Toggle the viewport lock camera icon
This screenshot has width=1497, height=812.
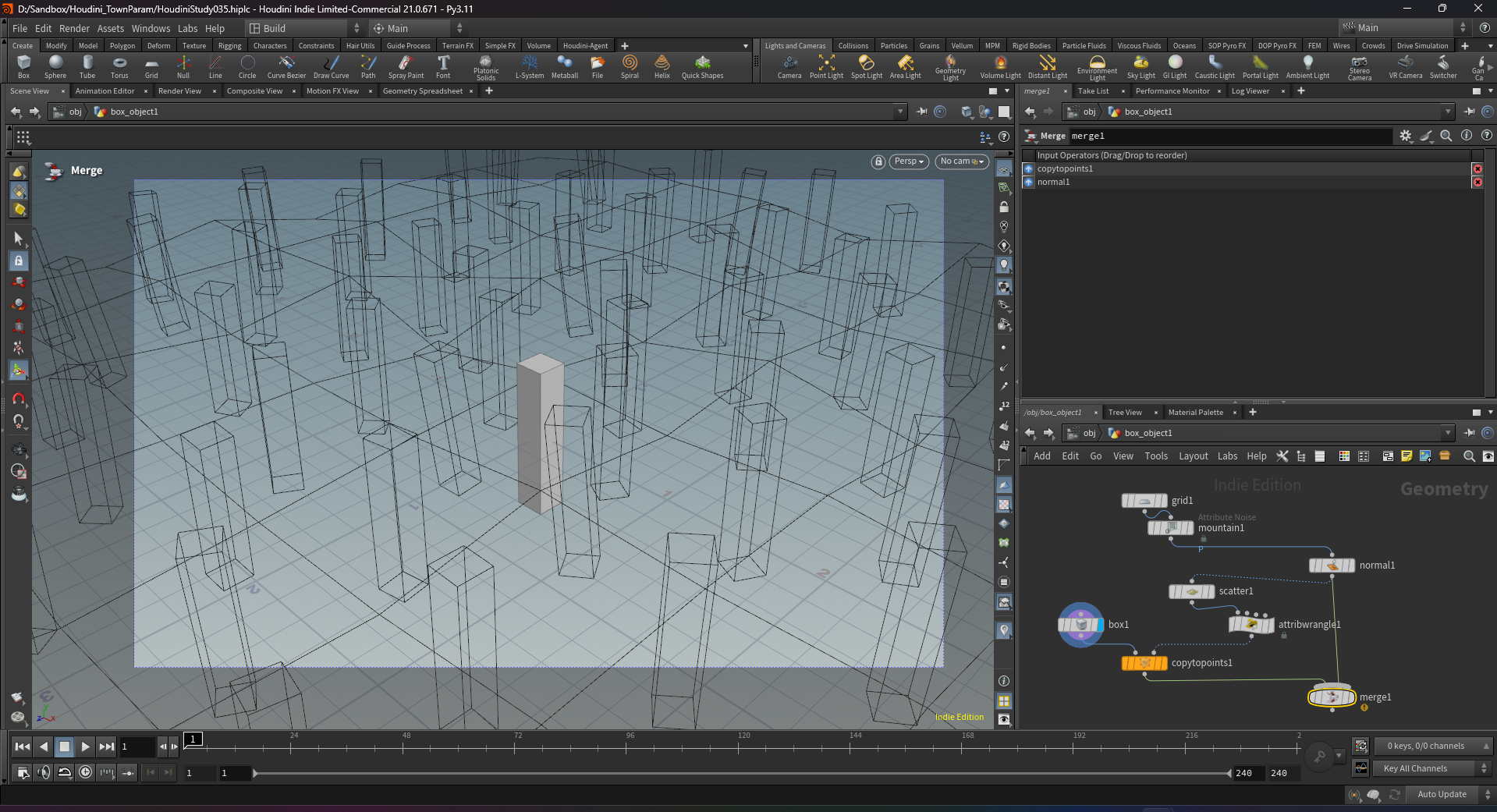878,161
